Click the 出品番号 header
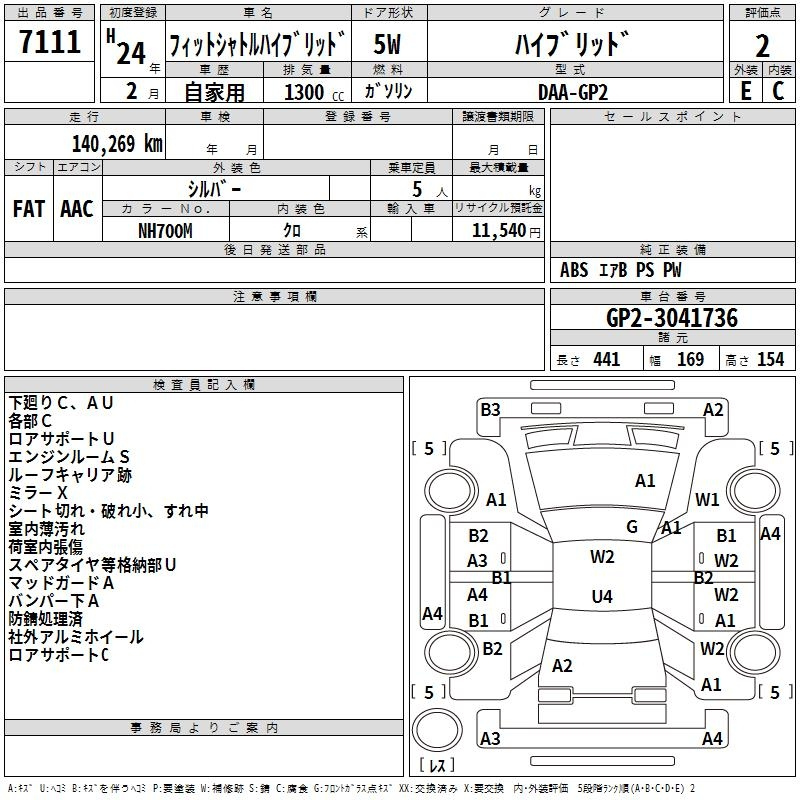The height and width of the screenshot is (800, 800). coord(49,13)
